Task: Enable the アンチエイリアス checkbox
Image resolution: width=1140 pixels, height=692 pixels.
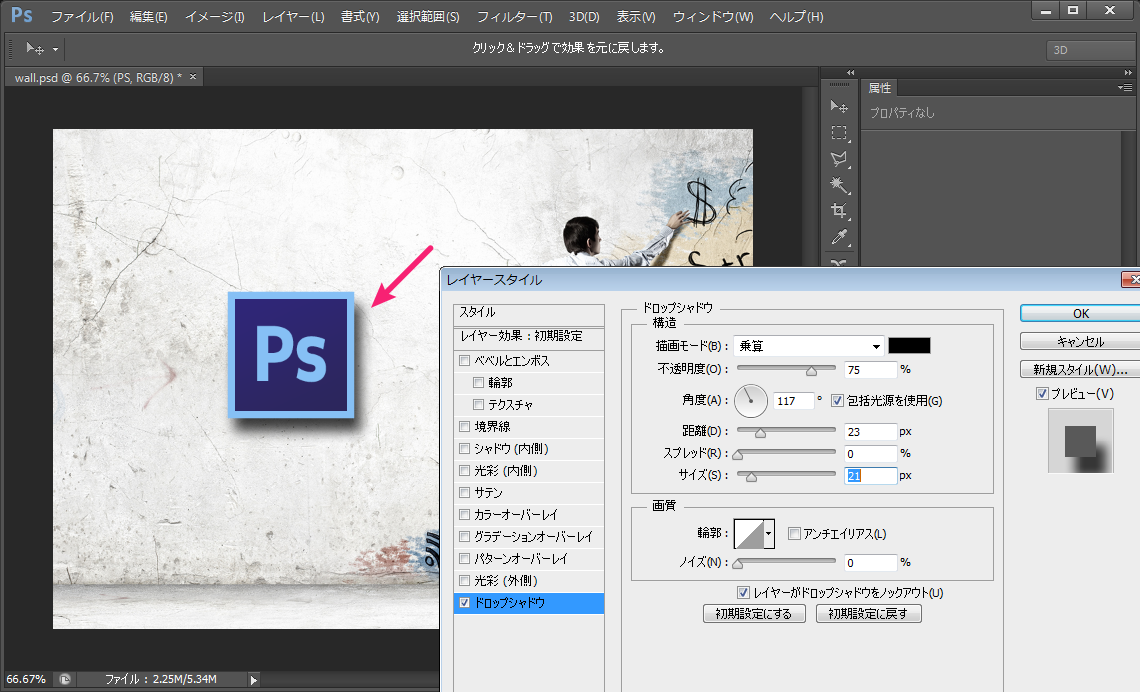Action: (x=794, y=534)
